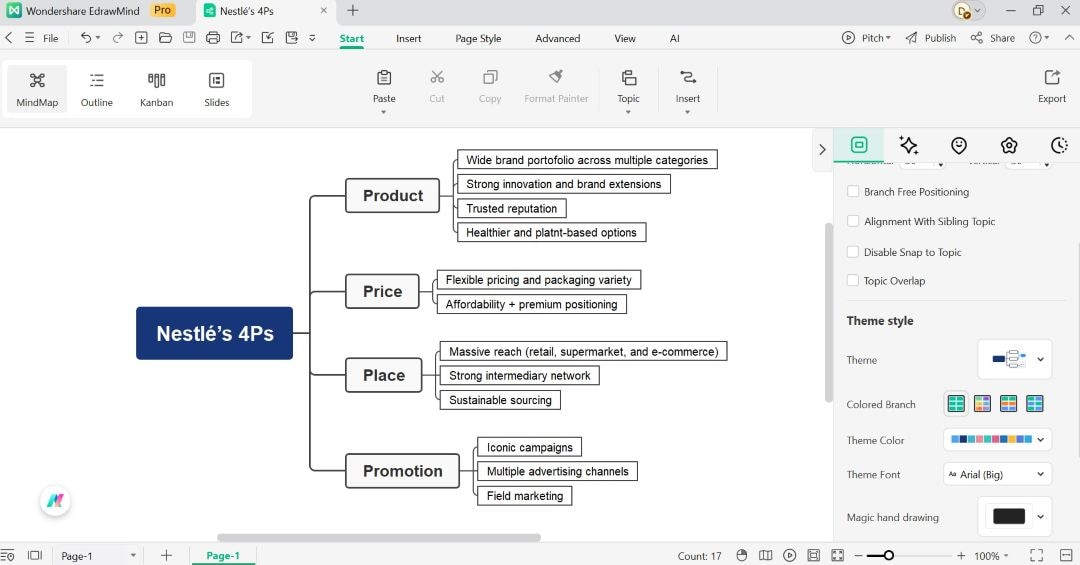Image resolution: width=1080 pixels, height=565 pixels.
Task: Click the Theme Color palette strip
Action: [x=991, y=439]
